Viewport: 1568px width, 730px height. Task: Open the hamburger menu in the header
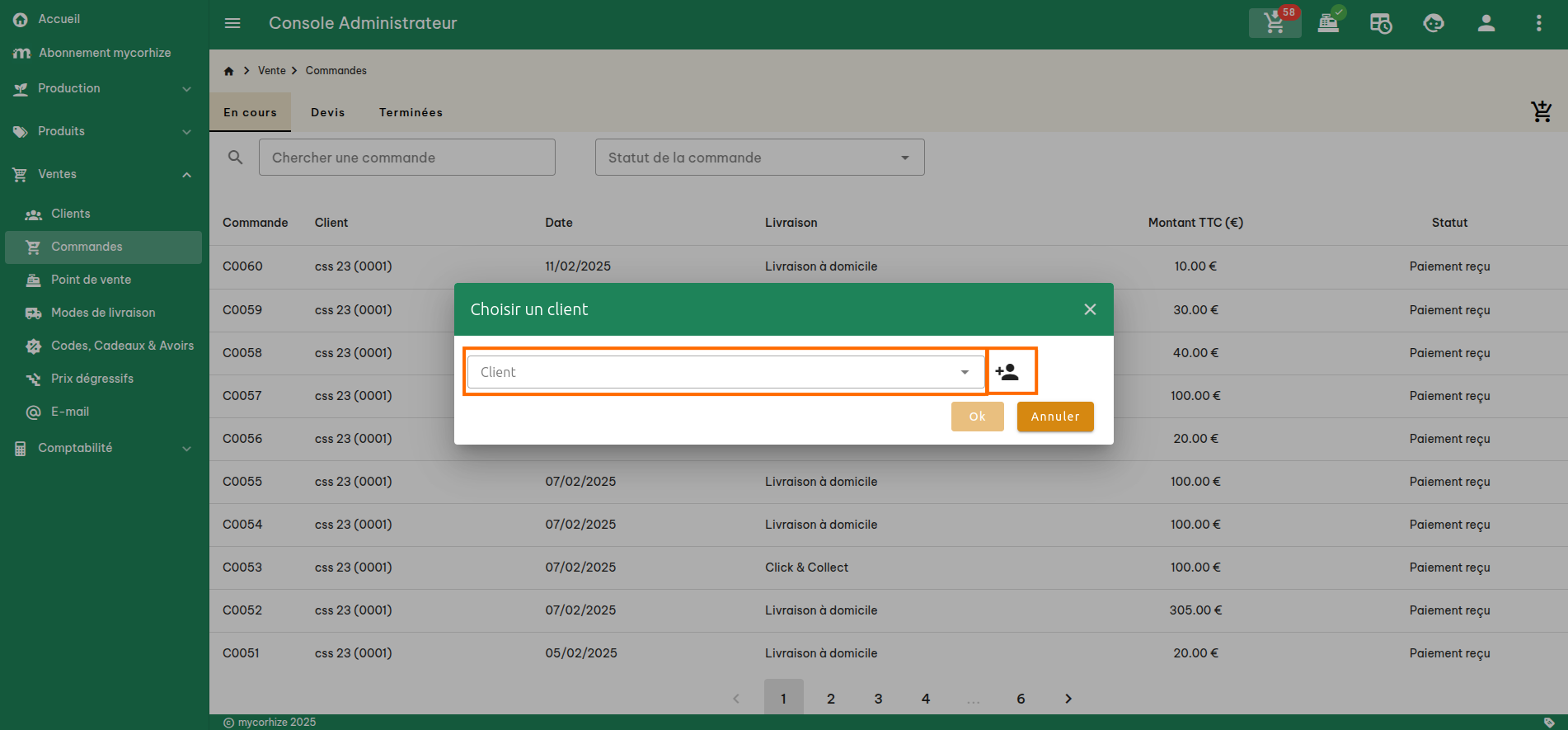[232, 23]
